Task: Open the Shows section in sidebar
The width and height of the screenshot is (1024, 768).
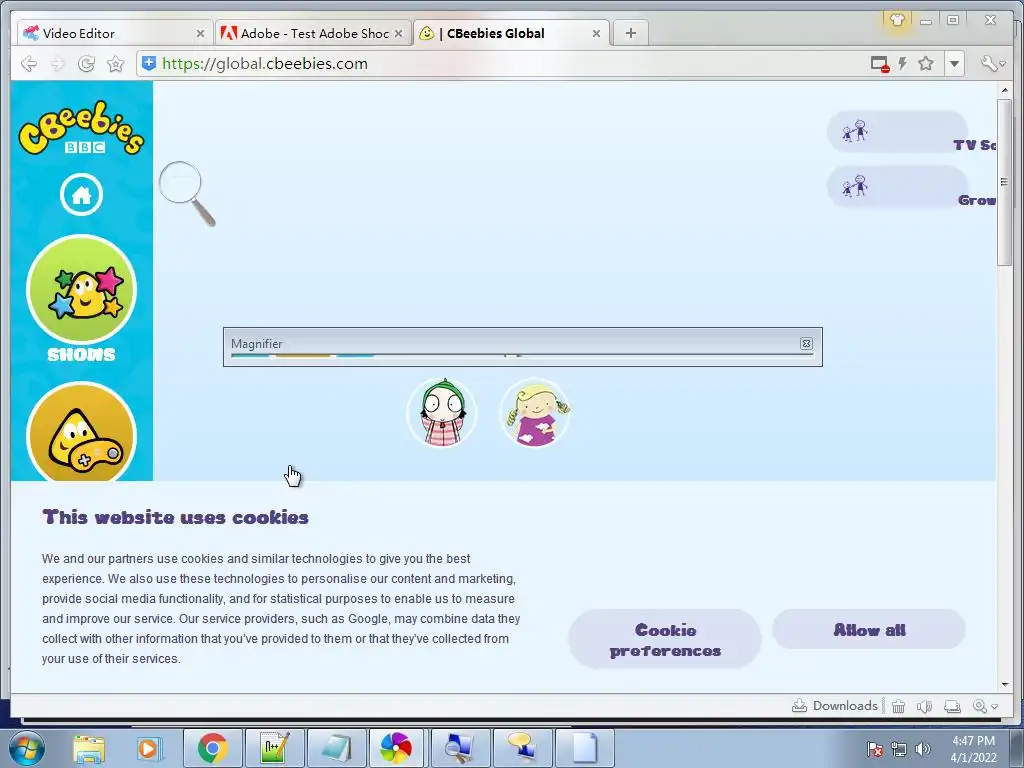Action: 82,298
